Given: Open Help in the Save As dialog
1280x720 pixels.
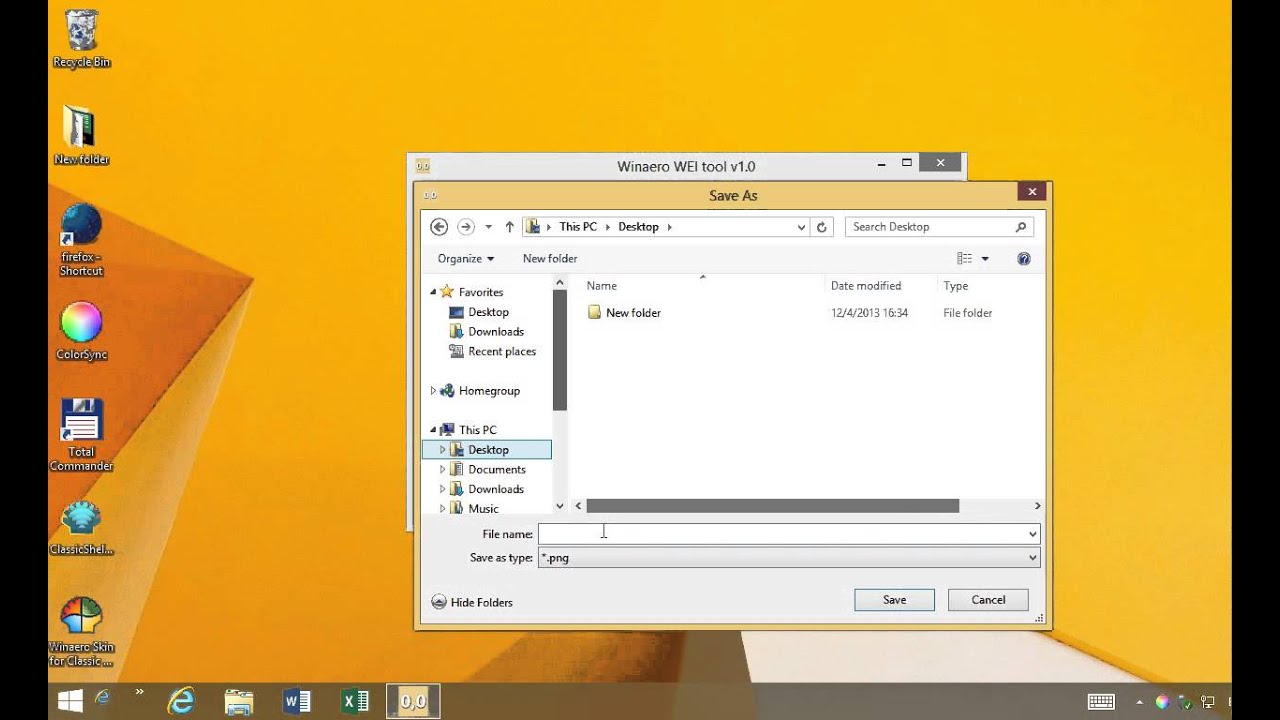Looking at the screenshot, I should coord(1024,258).
